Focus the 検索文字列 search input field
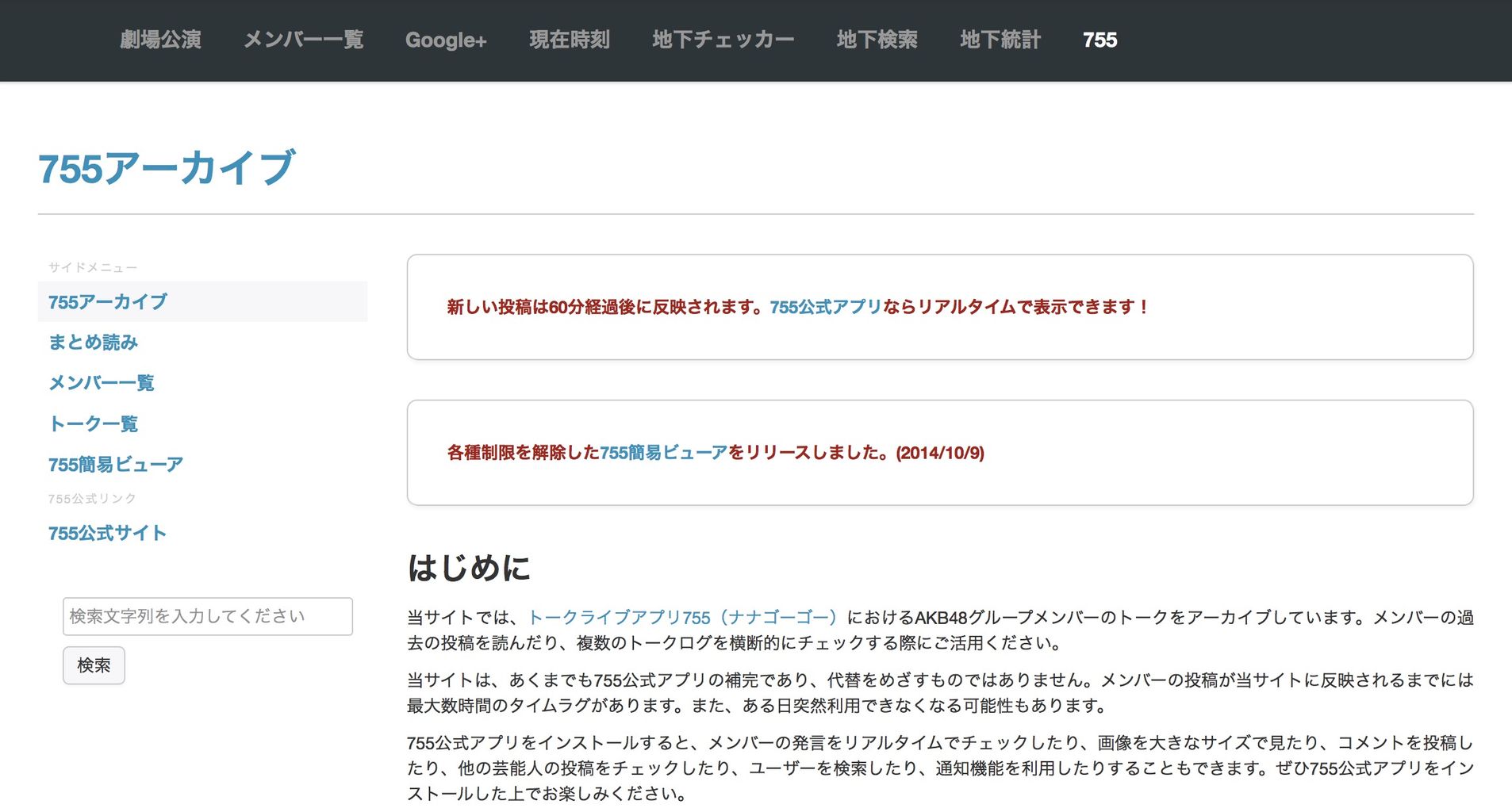This screenshot has width=1512, height=812. (x=208, y=616)
